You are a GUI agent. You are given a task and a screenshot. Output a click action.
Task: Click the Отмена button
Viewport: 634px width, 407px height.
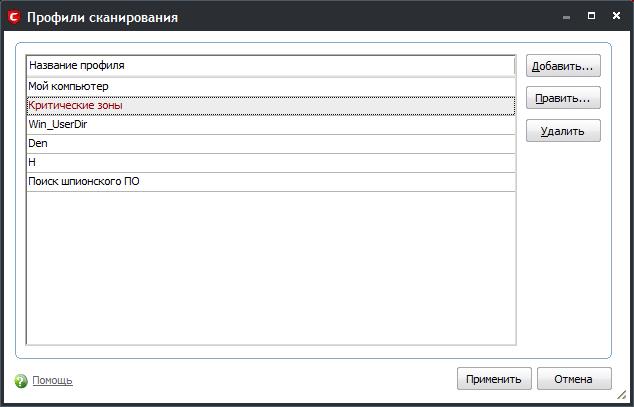(573, 379)
